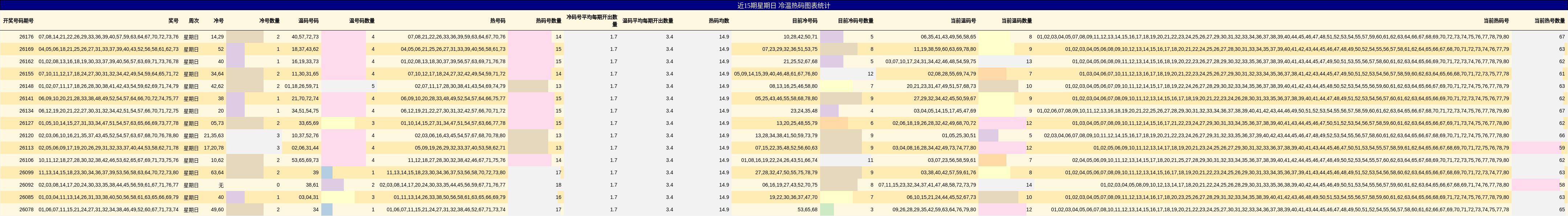The width and height of the screenshot is (1568, 216).
Task: Click current warm numbers 02,08,28,55,69,74,79
Action: [x=952, y=74]
